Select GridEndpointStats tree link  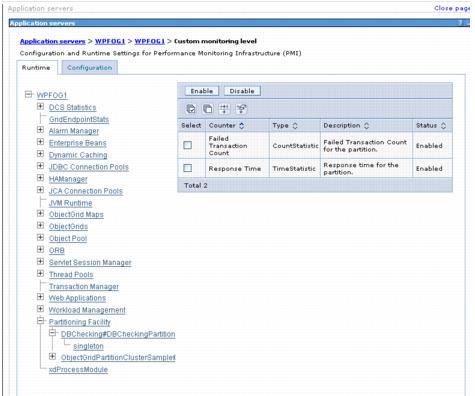[79, 119]
